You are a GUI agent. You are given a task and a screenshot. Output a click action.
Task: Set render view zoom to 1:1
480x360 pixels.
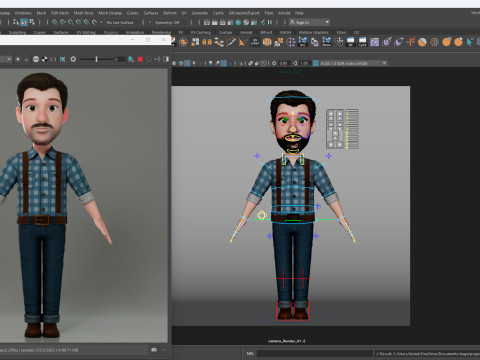coord(53,59)
